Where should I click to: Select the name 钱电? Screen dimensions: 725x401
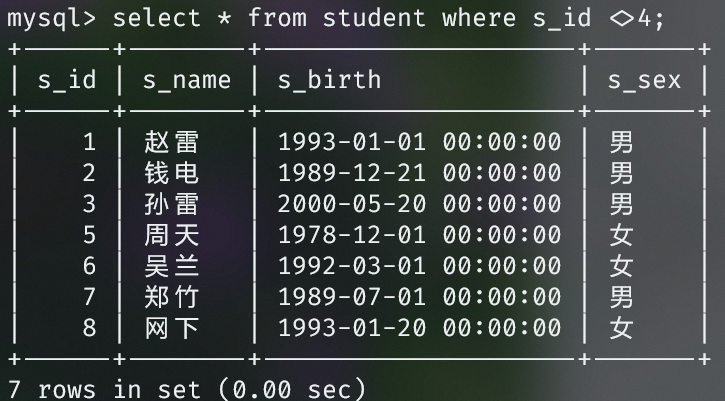tap(172, 173)
